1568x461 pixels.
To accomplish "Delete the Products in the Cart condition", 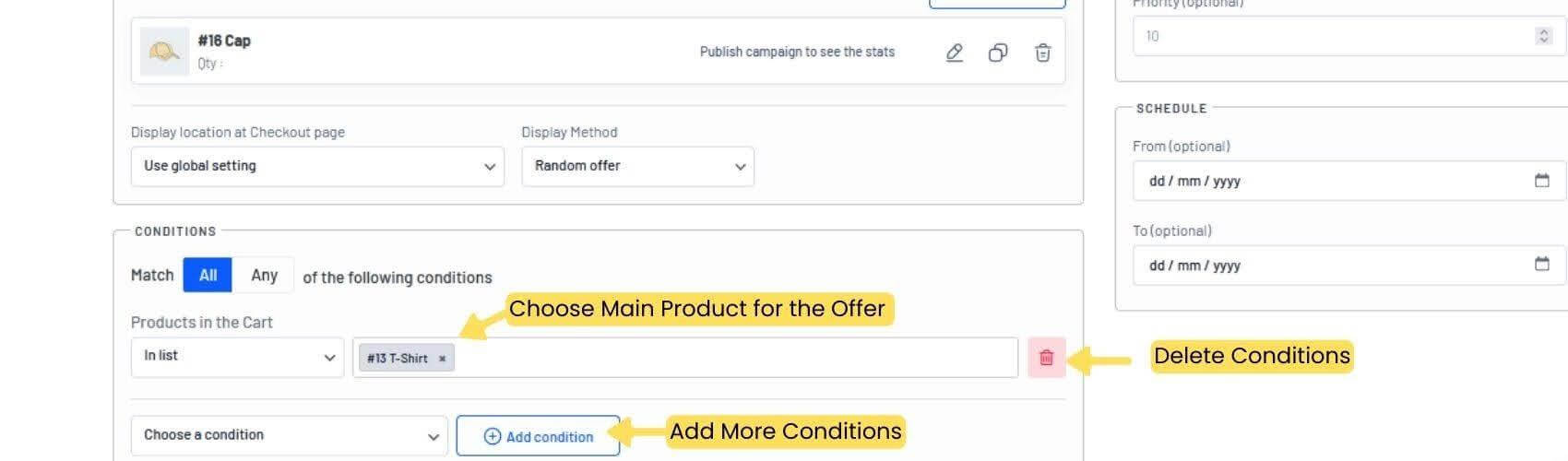I will (1047, 358).
